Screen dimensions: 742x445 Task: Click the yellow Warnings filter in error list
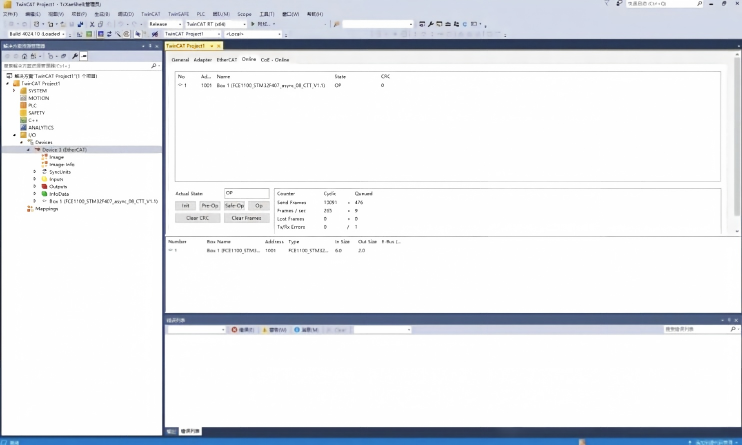click(x=274, y=329)
